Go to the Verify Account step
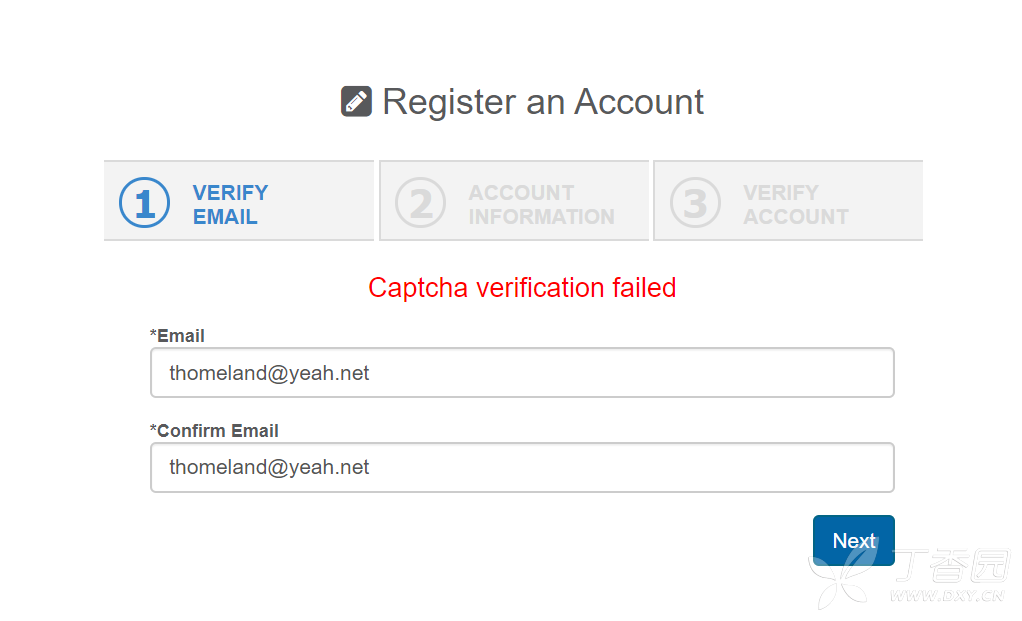This screenshot has height=621, width=1022. 789,201
